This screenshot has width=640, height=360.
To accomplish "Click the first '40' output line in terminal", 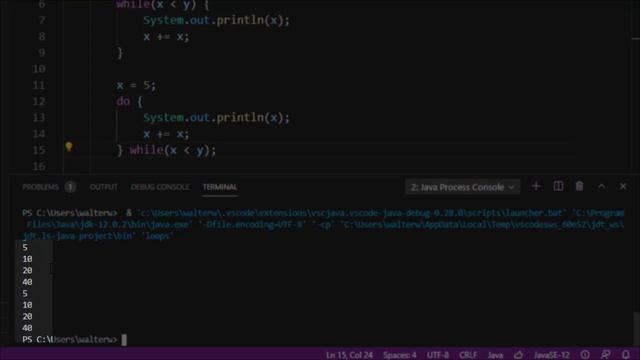I will 27,282.
